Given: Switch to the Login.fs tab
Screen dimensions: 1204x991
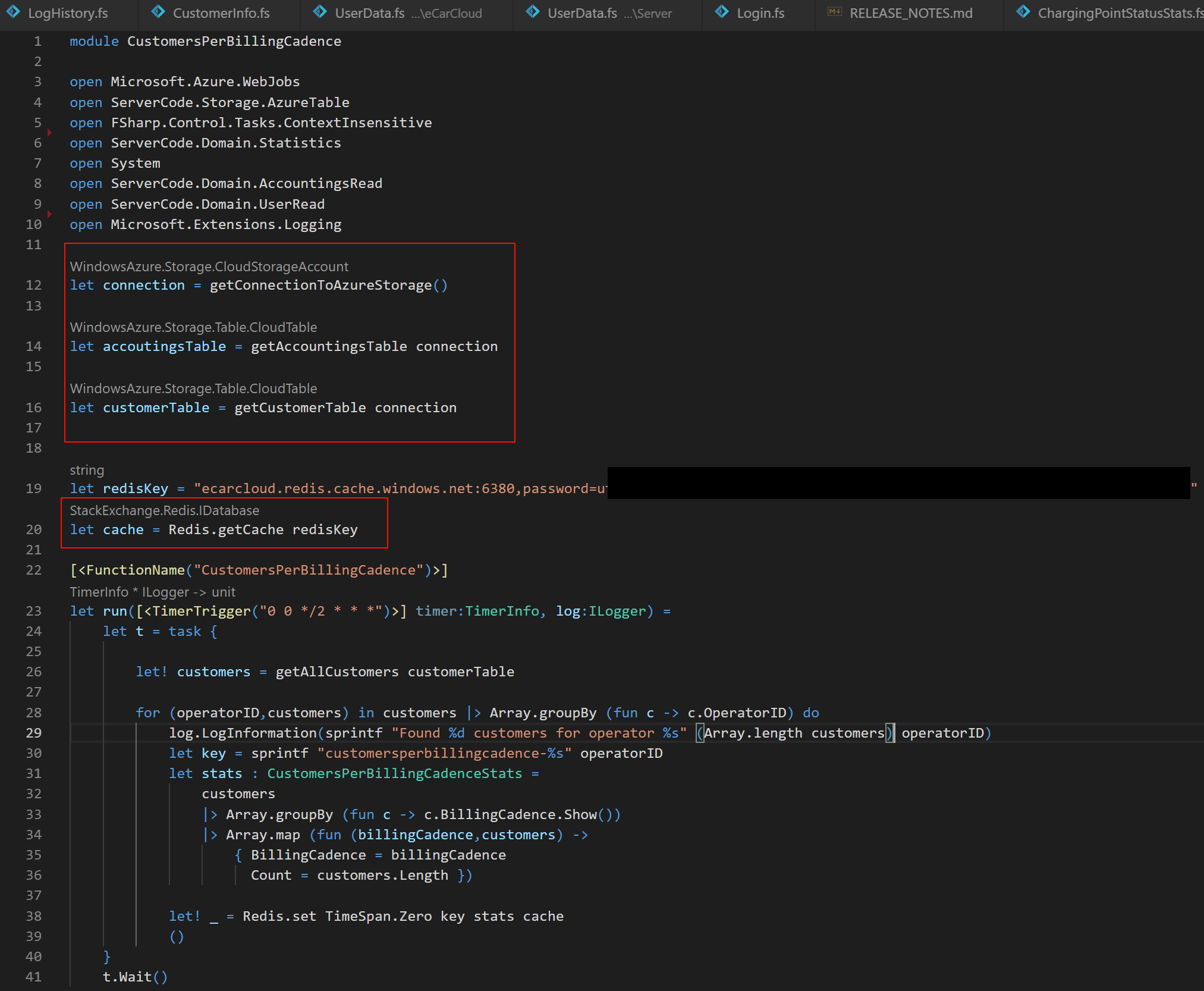Looking at the screenshot, I should pos(760,12).
